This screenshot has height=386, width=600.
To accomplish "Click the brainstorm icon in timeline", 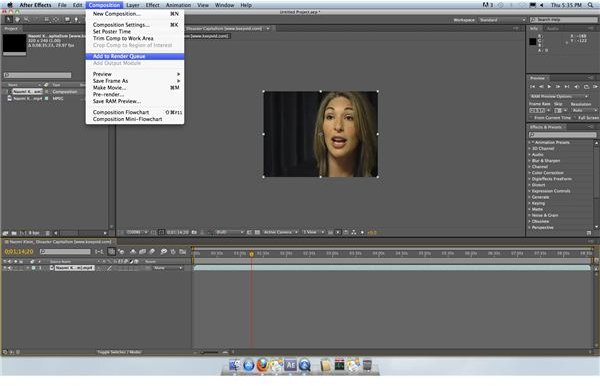I will click(x=164, y=252).
